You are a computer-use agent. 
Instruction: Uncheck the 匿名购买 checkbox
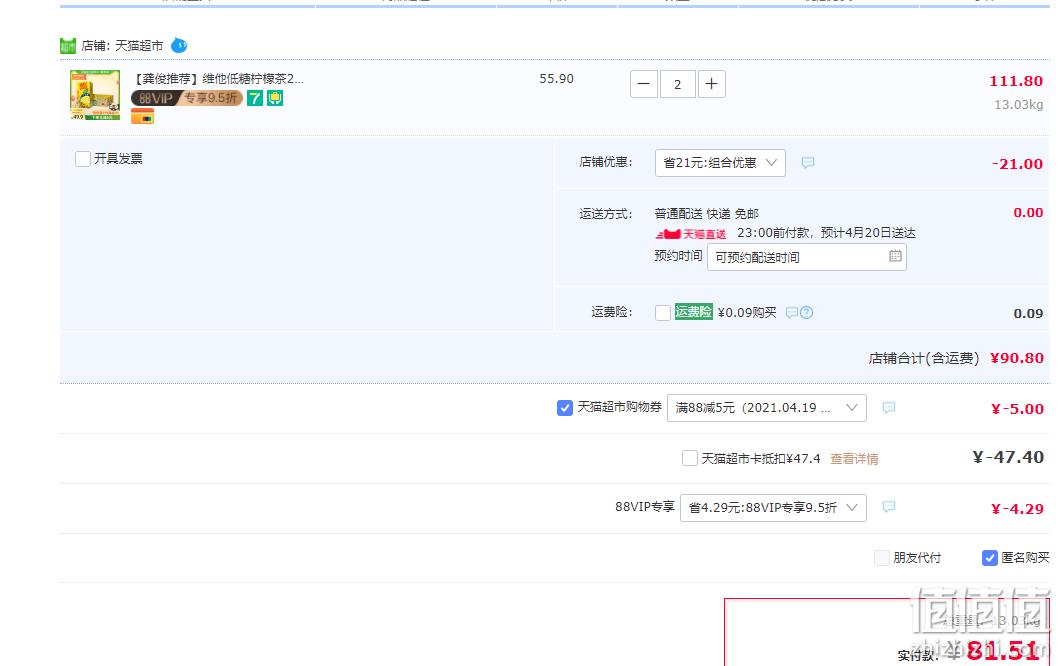point(990,558)
